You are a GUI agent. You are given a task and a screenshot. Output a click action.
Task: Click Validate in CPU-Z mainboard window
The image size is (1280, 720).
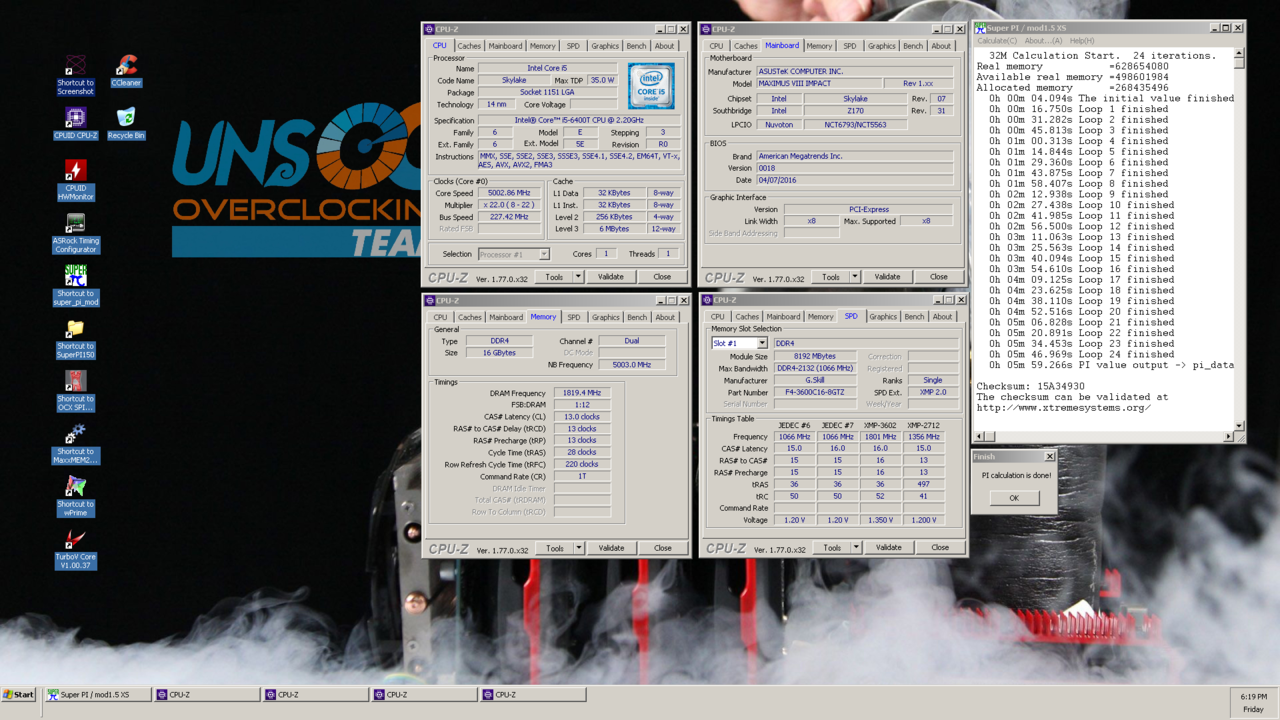tap(887, 277)
